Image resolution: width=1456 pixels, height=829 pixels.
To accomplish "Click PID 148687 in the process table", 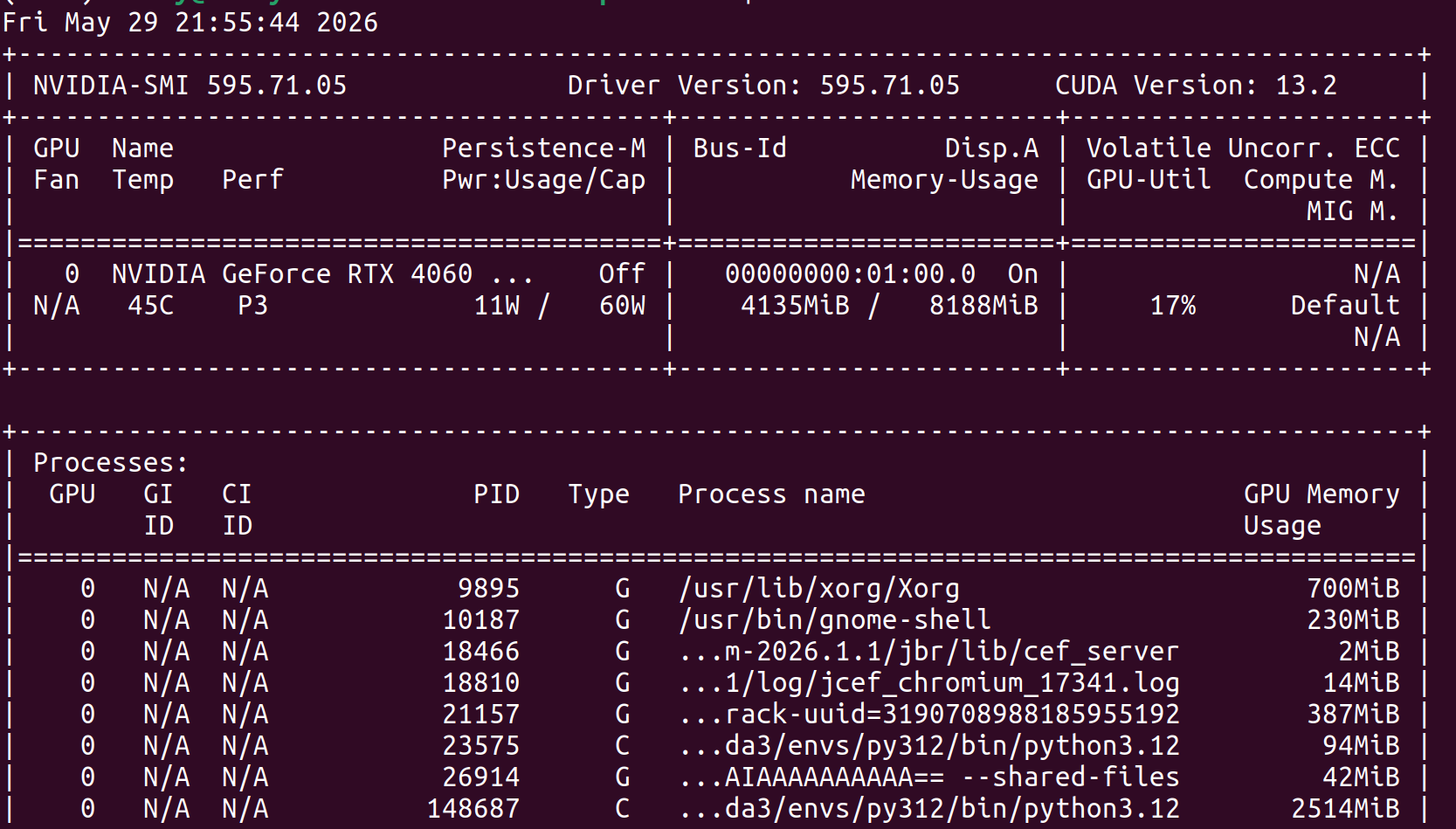I will (473, 809).
